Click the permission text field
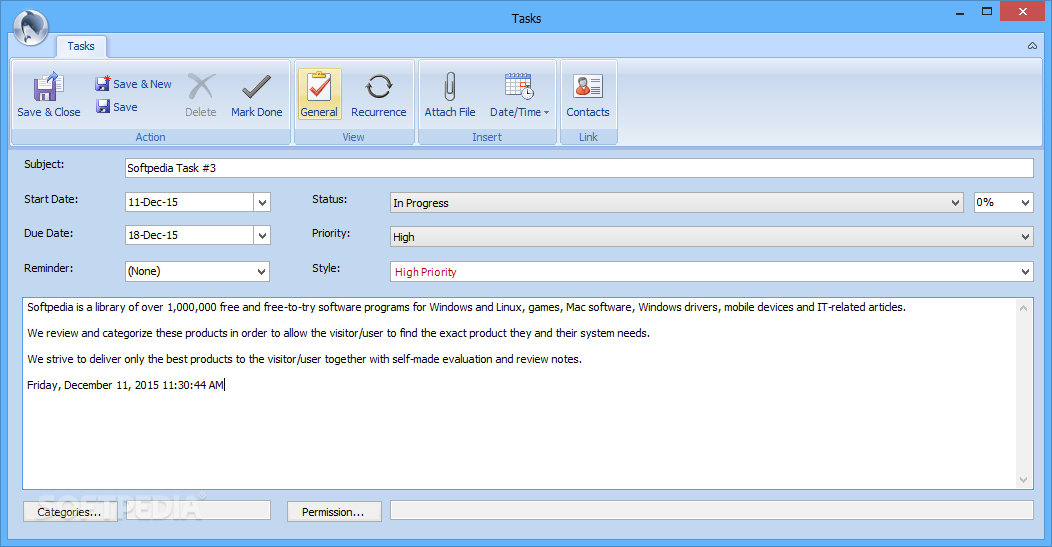1052x547 pixels. pos(712,510)
